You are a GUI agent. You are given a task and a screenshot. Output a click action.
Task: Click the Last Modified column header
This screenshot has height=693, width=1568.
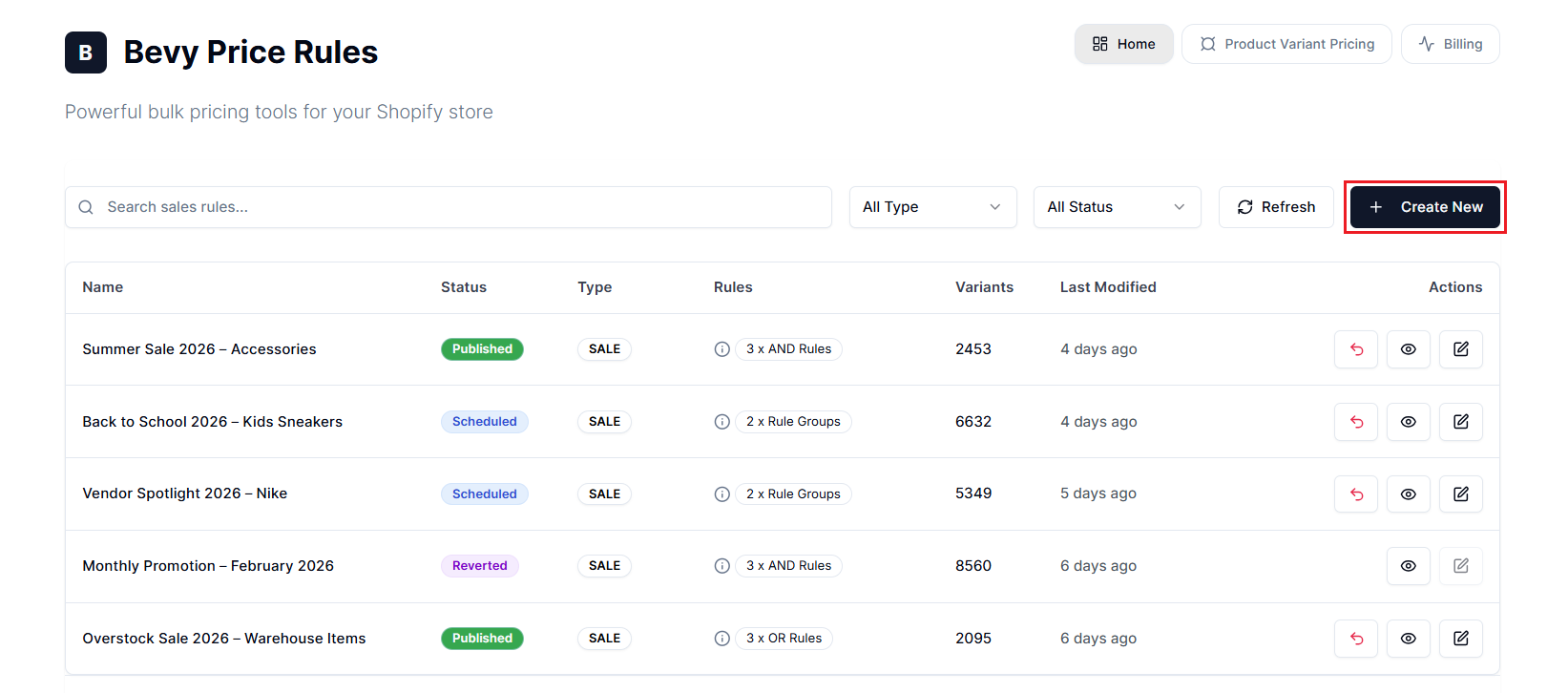pyautogui.click(x=1108, y=287)
